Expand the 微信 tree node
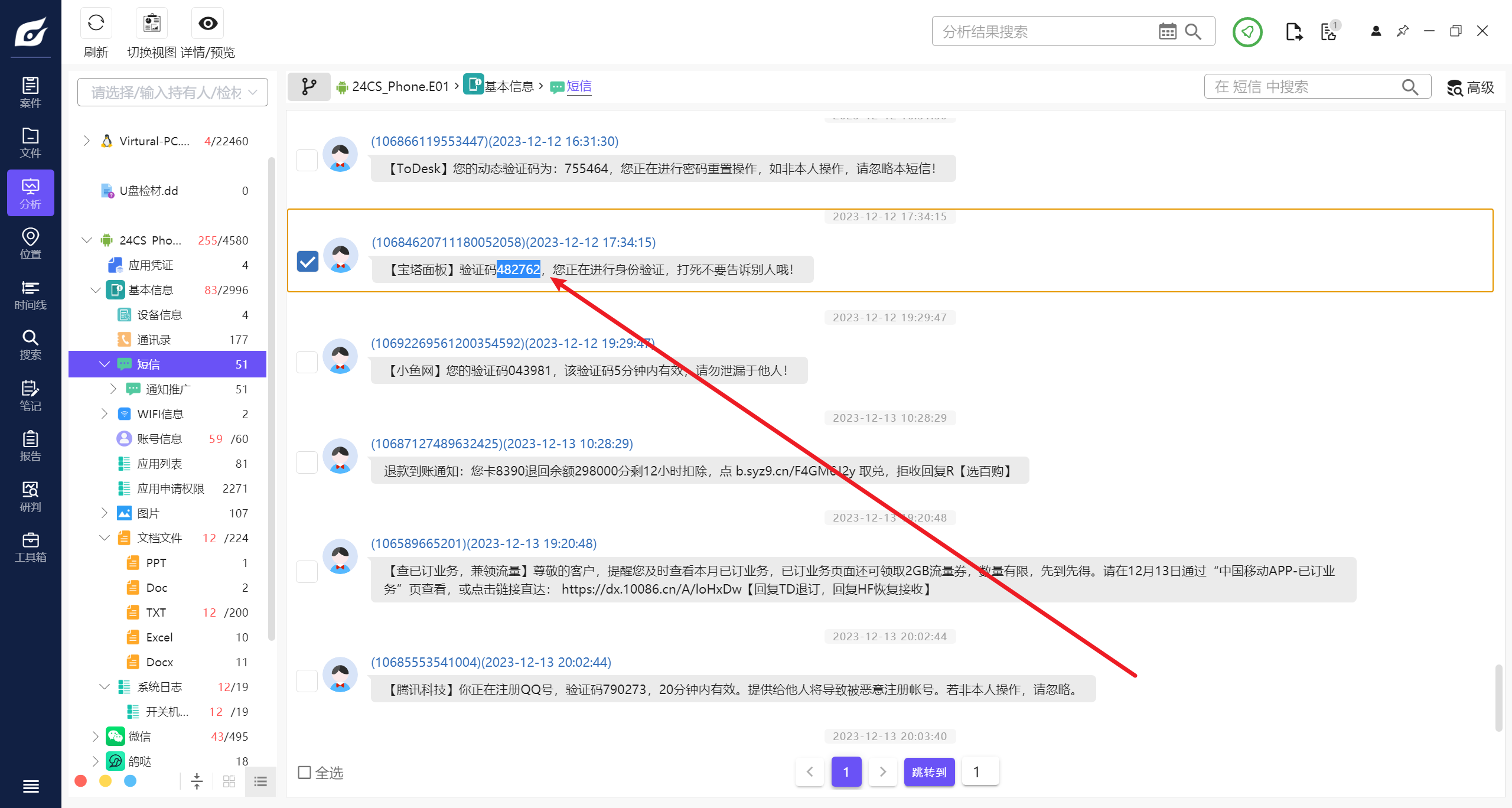 (x=95, y=736)
